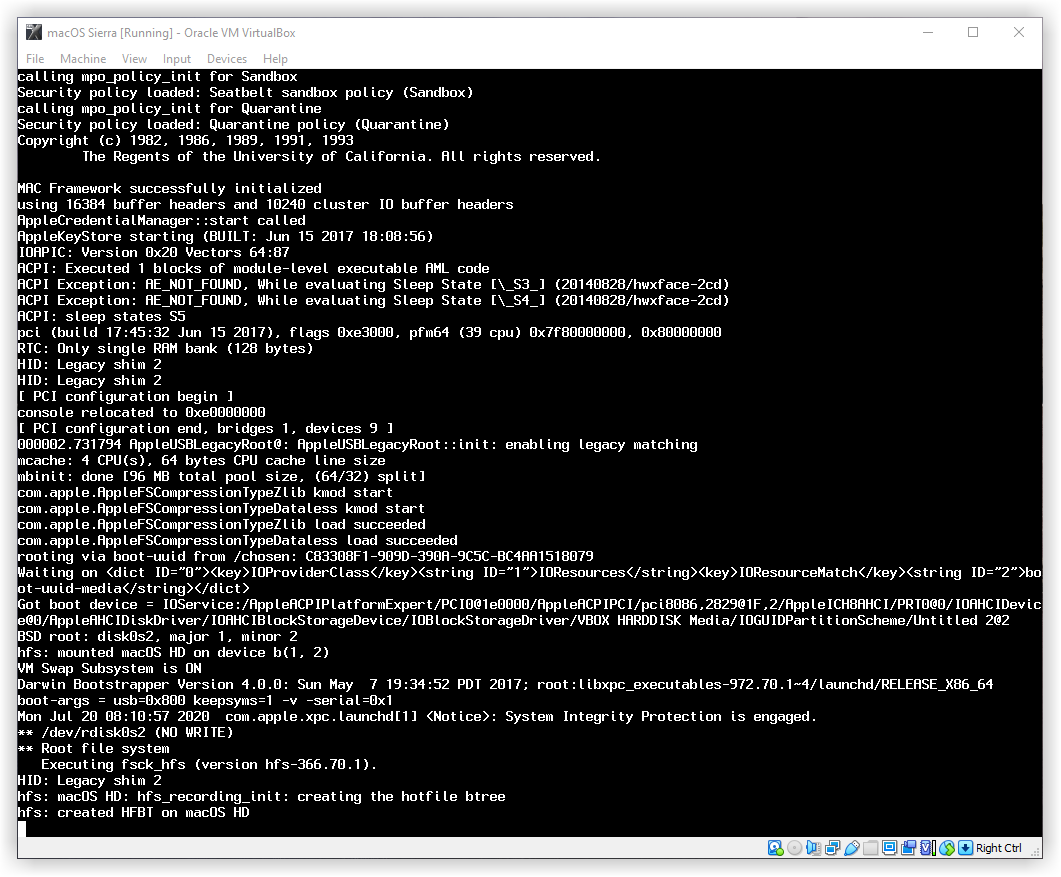Click the Right Ctrl host key label

(x=999, y=848)
